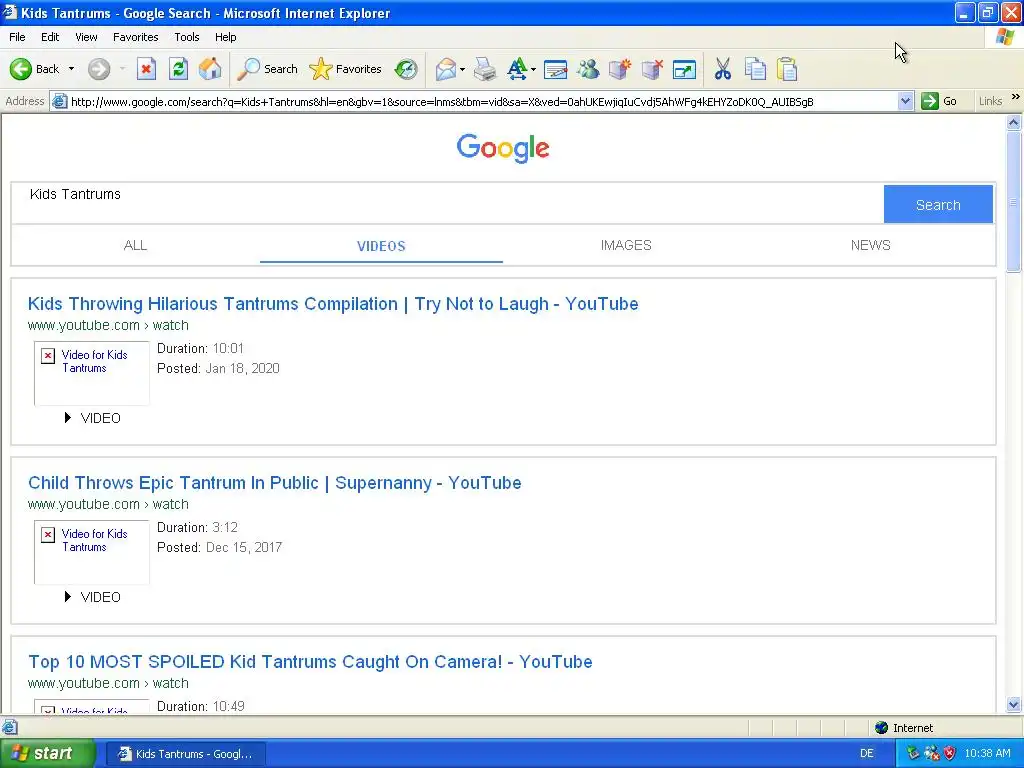This screenshot has width=1024, height=768.
Task: Open the View menu
Action: tap(86, 37)
